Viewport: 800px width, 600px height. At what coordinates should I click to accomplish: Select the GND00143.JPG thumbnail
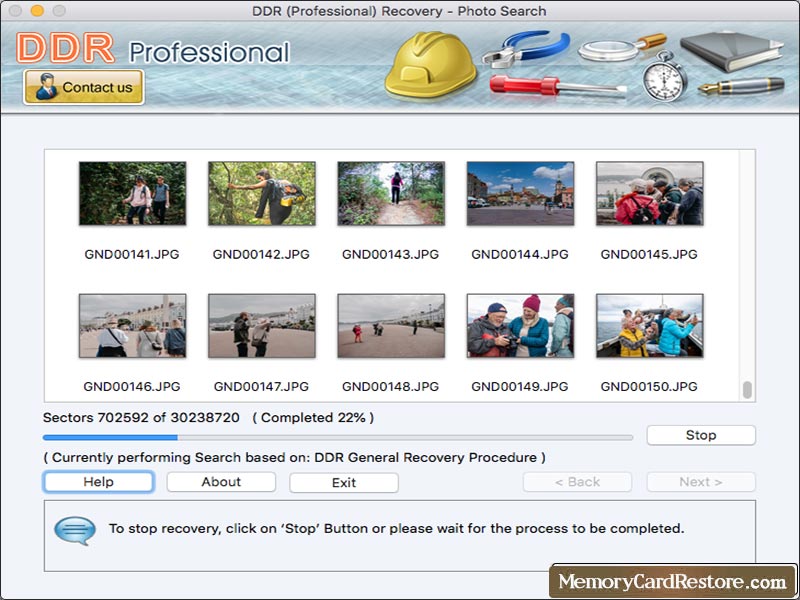coord(390,194)
